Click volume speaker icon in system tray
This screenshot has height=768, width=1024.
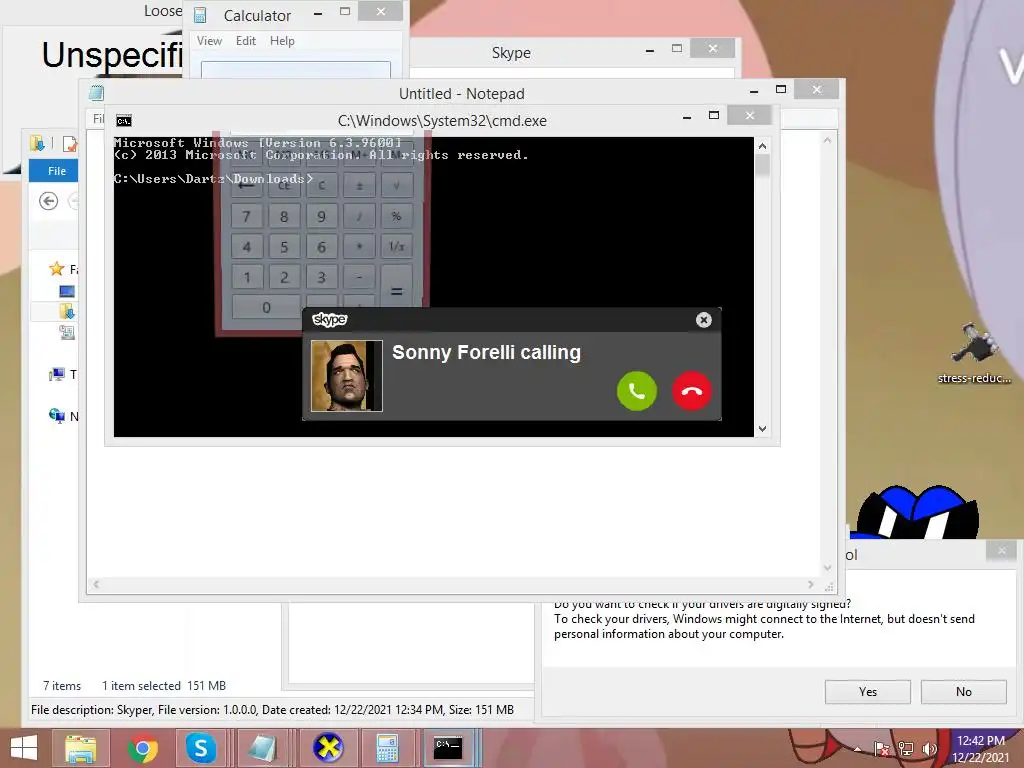tap(929, 749)
